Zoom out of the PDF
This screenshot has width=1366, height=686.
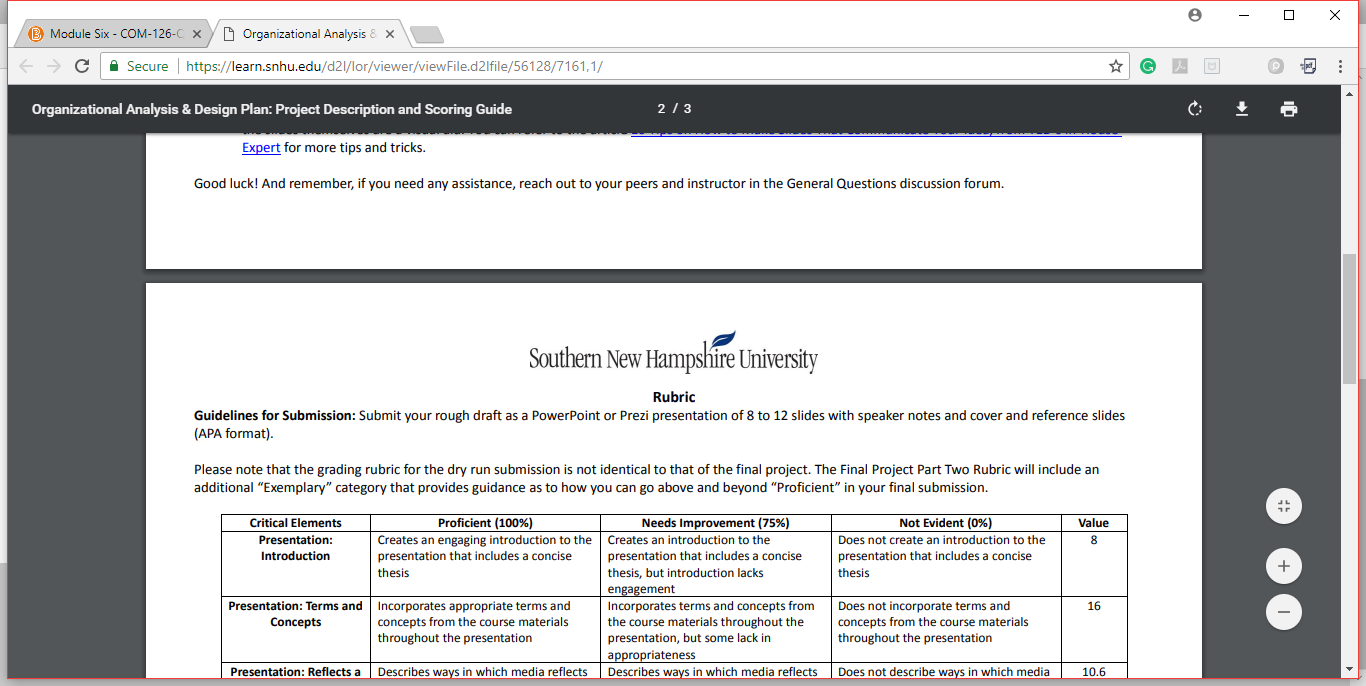click(x=1284, y=612)
